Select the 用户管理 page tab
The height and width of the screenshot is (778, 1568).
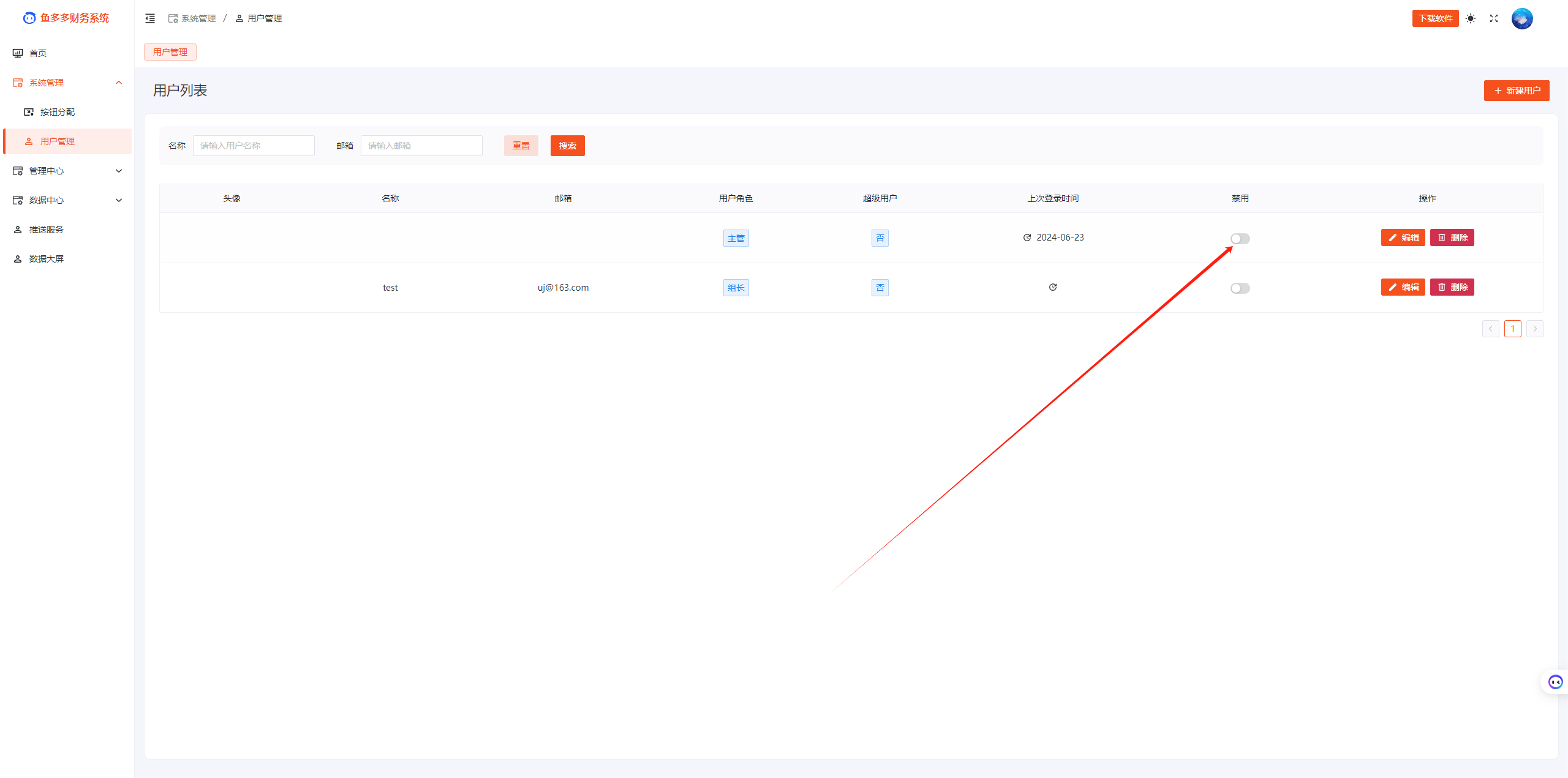(x=170, y=52)
